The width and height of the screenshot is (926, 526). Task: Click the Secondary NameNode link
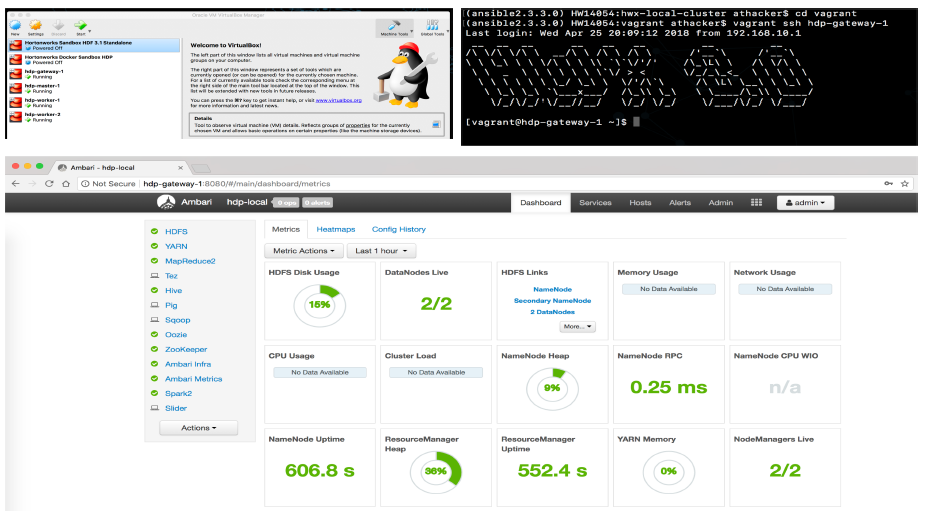(552, 300)
